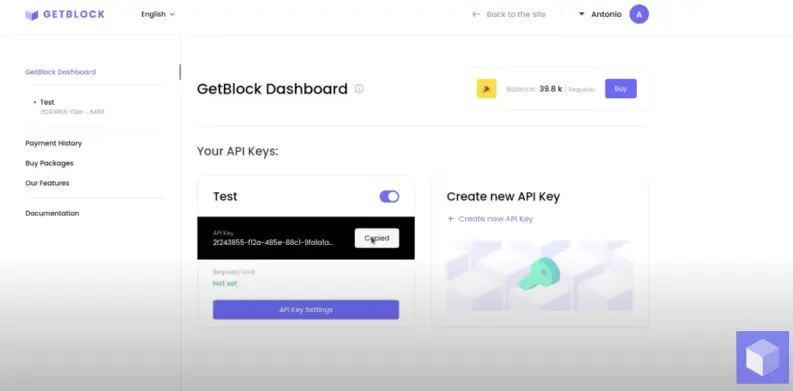The image size is (793, 391).
Task: Click the yellow balance package icon
Action: pyautogui.click(x=487, y=89)
